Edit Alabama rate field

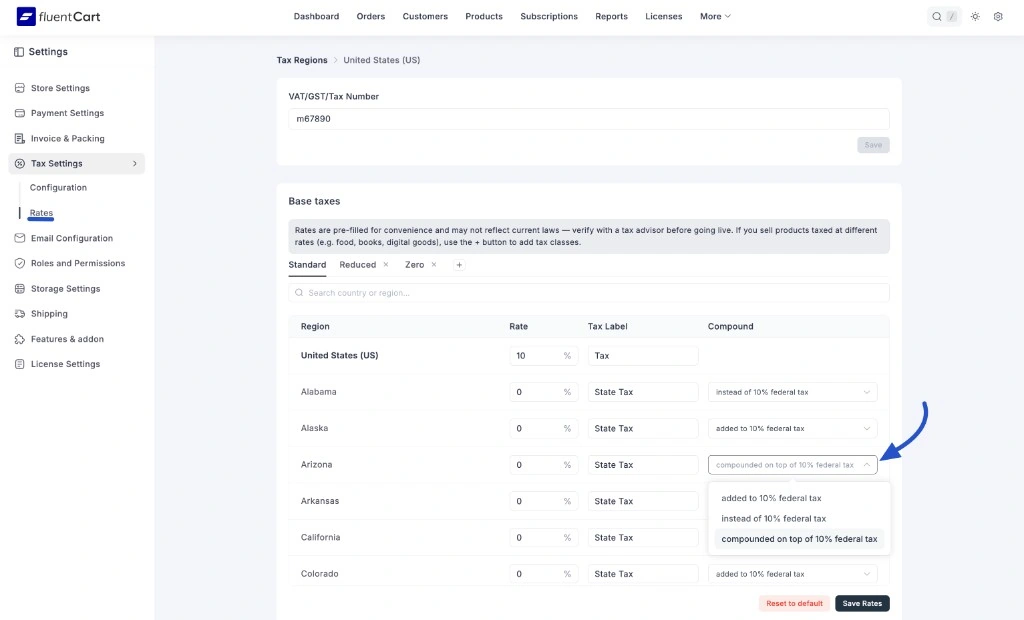(x=543, y=392)
